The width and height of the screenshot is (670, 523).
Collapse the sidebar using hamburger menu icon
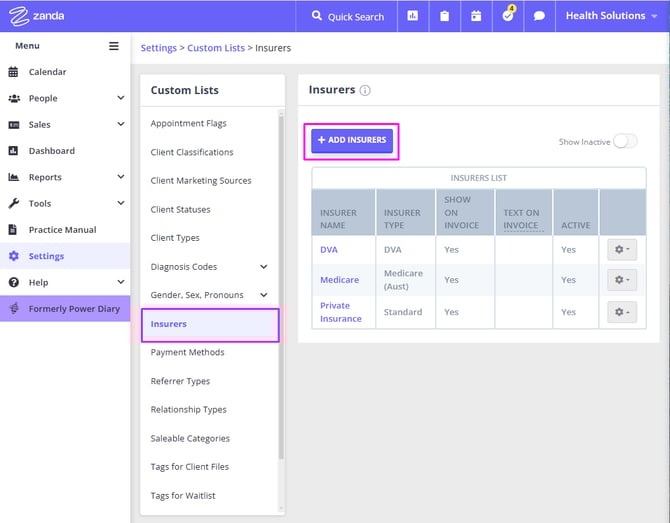pos(114,46)
